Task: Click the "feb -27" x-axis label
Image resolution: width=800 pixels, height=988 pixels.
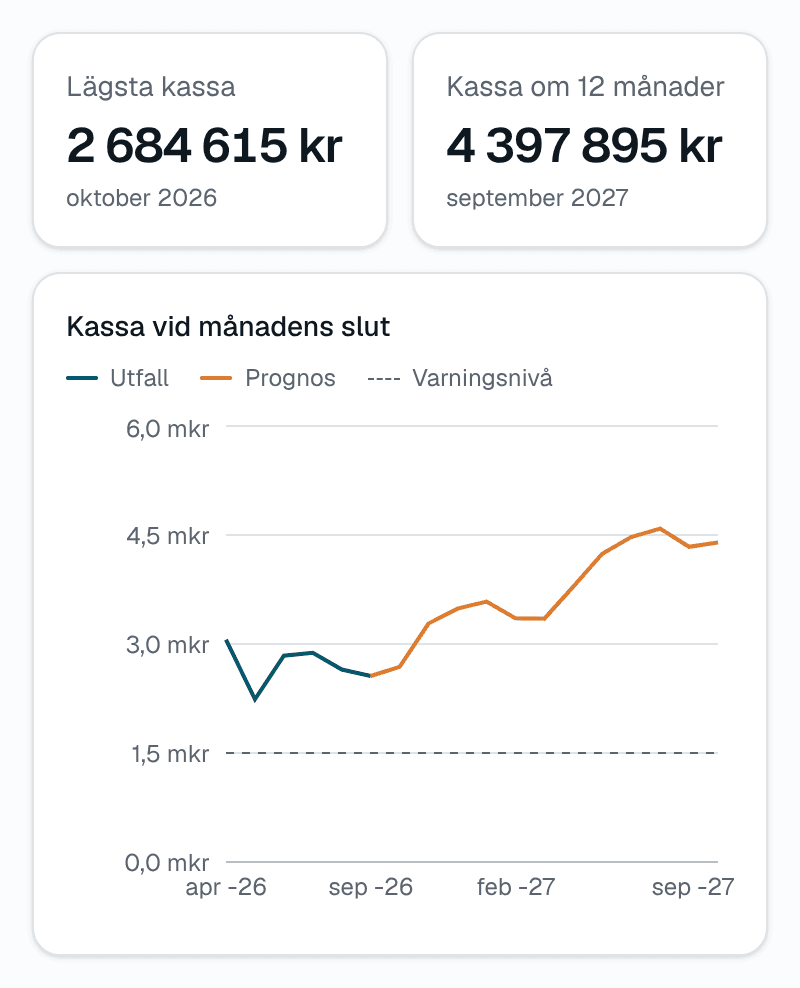Action: [x=516, y=887]
